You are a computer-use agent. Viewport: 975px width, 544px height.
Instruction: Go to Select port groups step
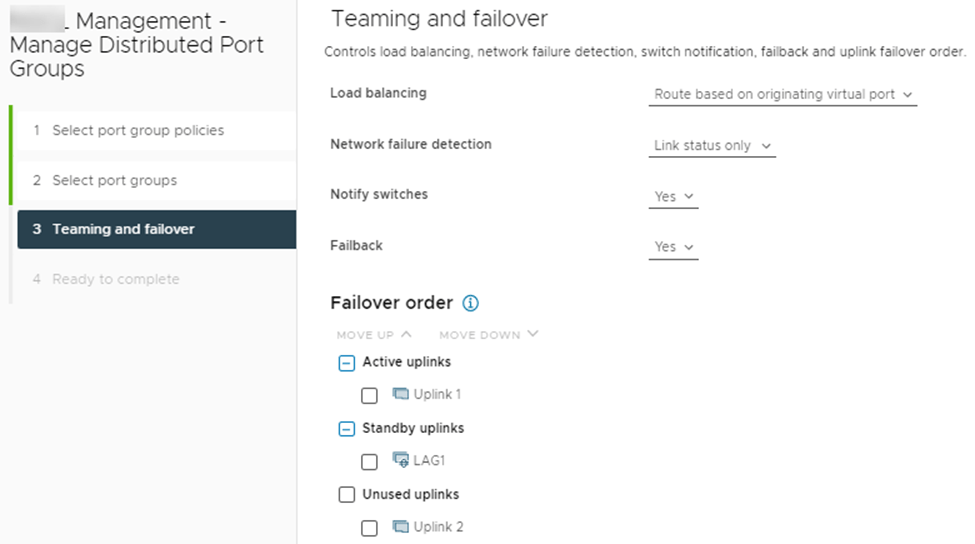tap(114, 180)
